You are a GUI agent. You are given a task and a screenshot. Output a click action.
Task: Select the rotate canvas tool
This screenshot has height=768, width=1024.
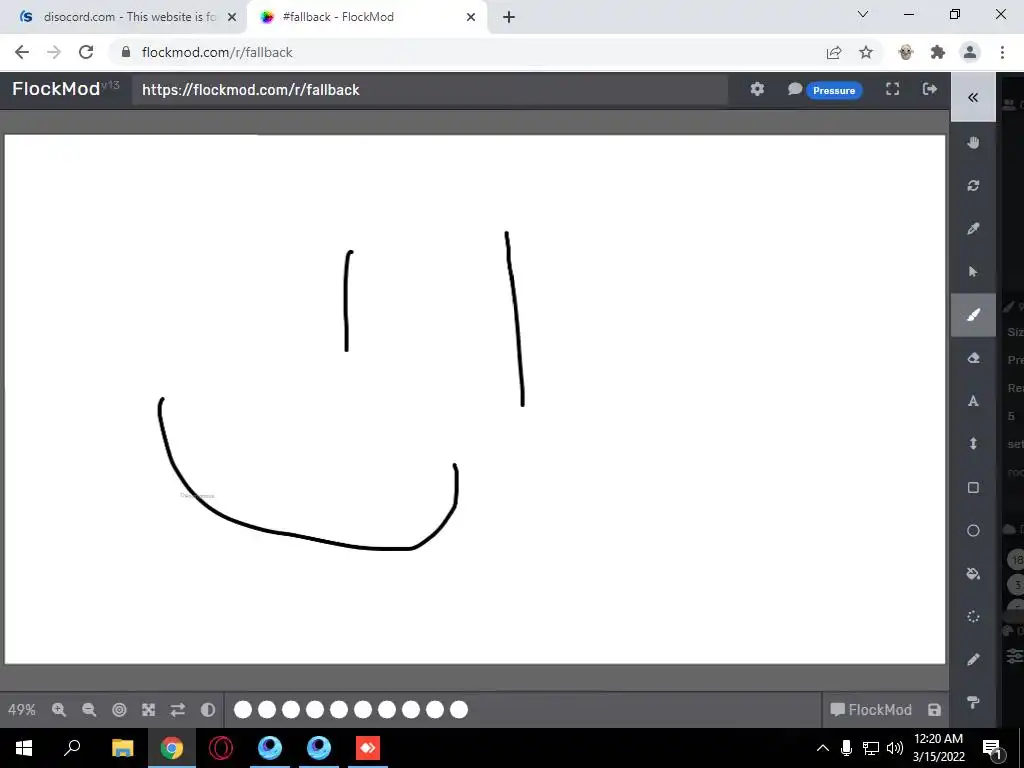973,185
